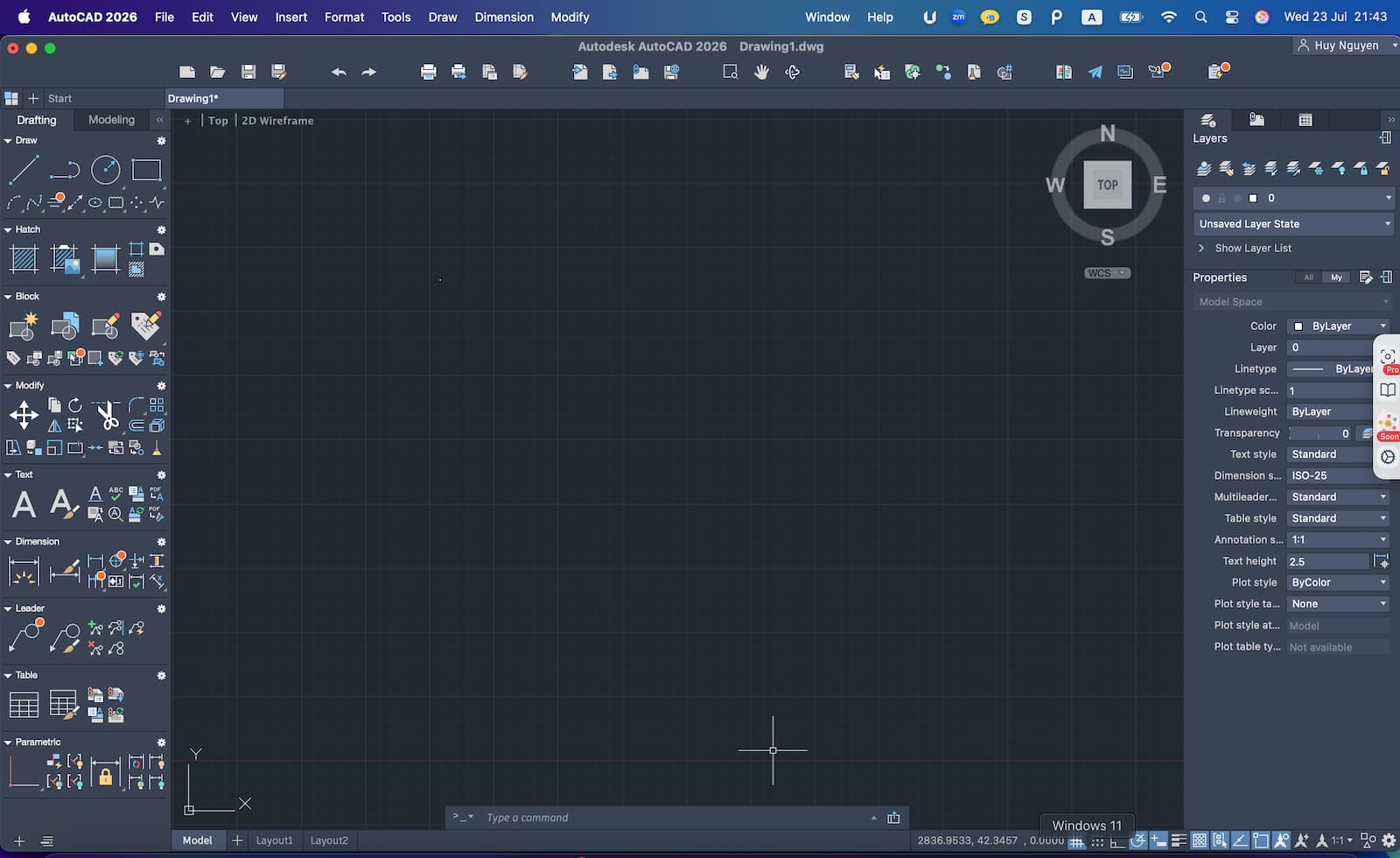Click the 2D Wireframe visual style label
This screenshot has height=858, width=1400.
click(x=277, y=121)
